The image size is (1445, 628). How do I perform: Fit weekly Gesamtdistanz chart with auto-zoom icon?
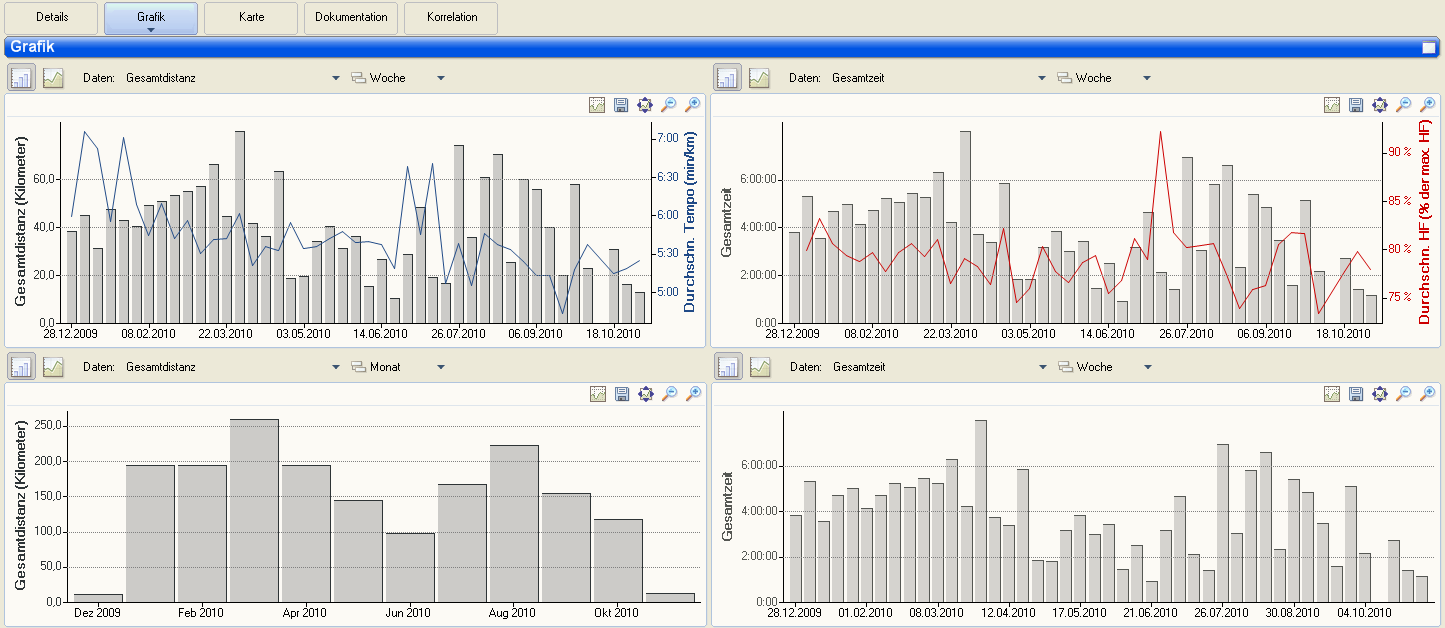(x=645, y=105)
